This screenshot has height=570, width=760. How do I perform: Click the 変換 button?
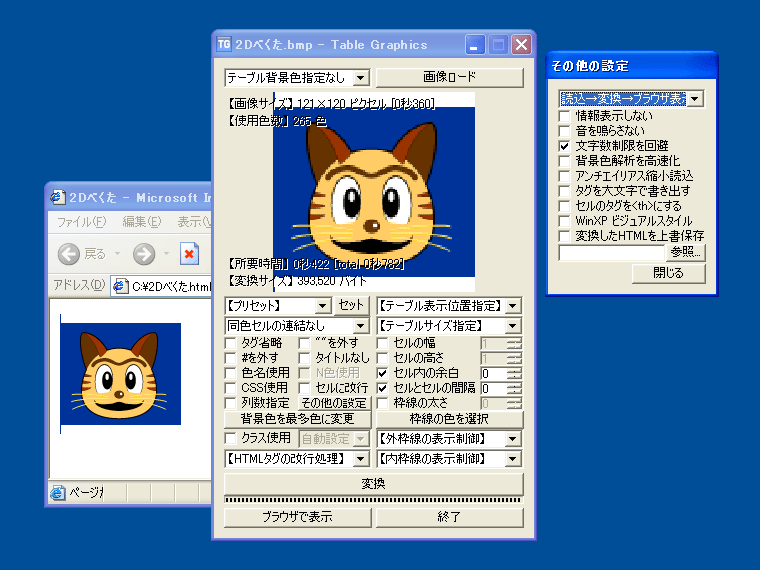click(x=374, y=484)
